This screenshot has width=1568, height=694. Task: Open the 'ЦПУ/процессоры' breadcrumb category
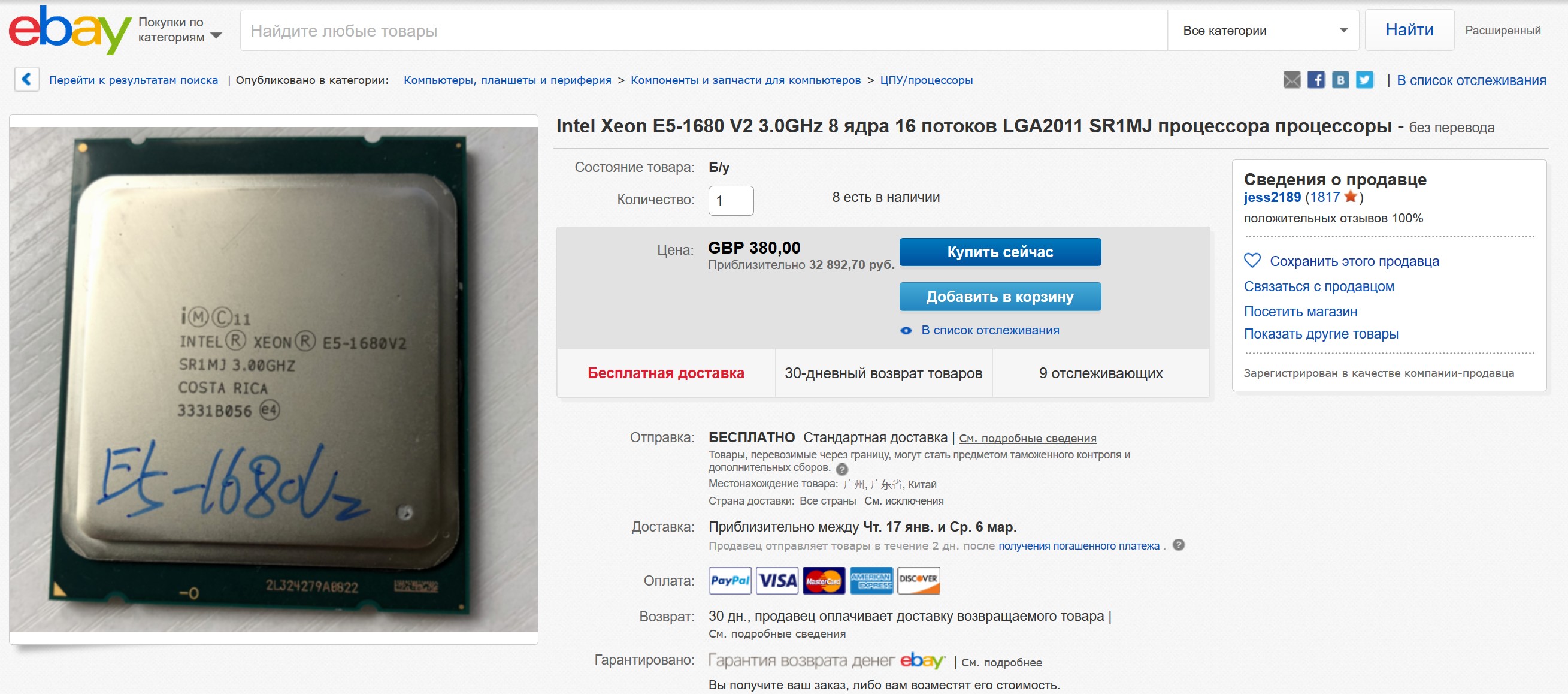point(927,80)
